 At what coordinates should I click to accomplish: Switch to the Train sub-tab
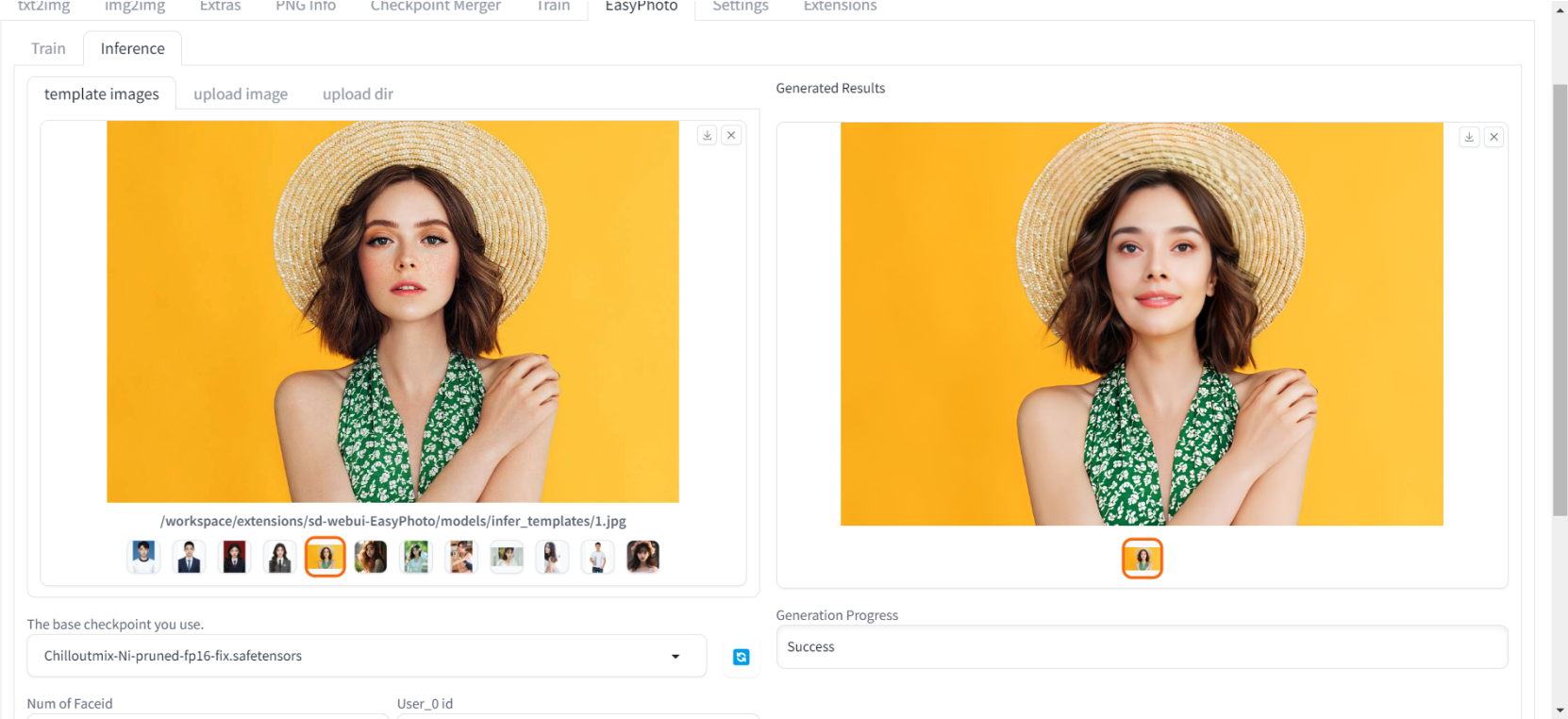click(x=48, y=48)
